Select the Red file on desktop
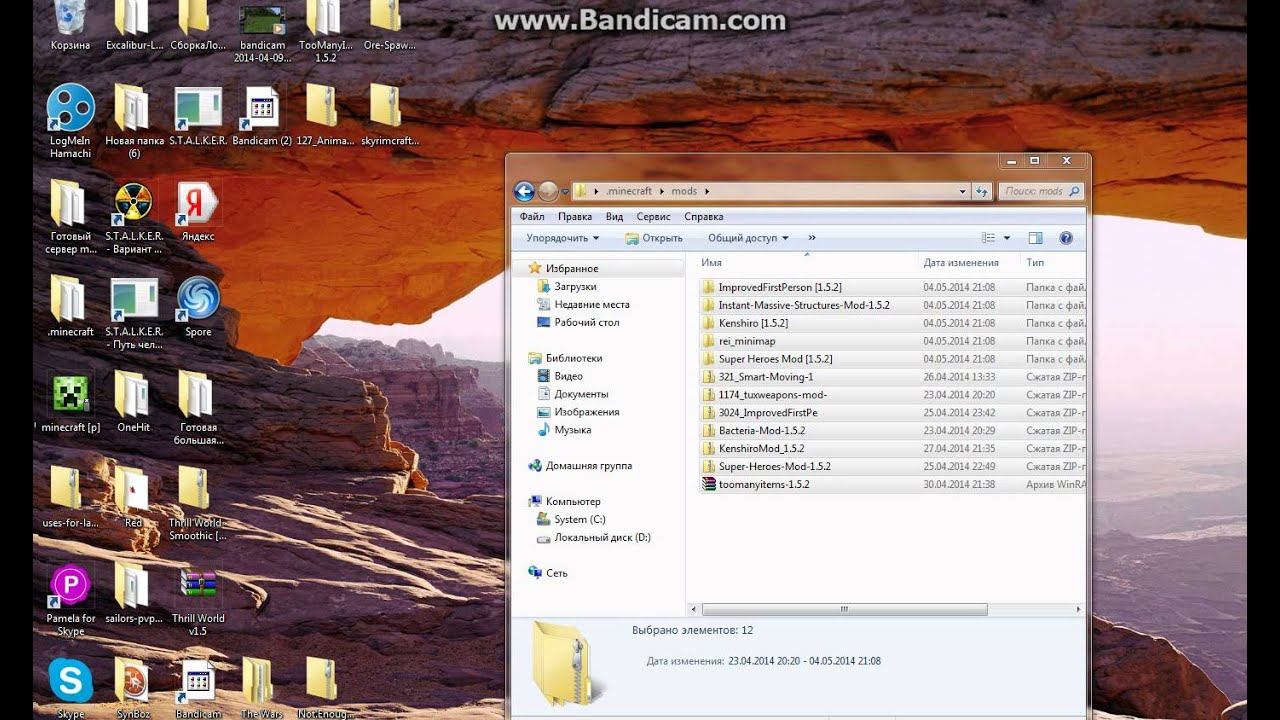1280x720 pixels. point(134,497)
